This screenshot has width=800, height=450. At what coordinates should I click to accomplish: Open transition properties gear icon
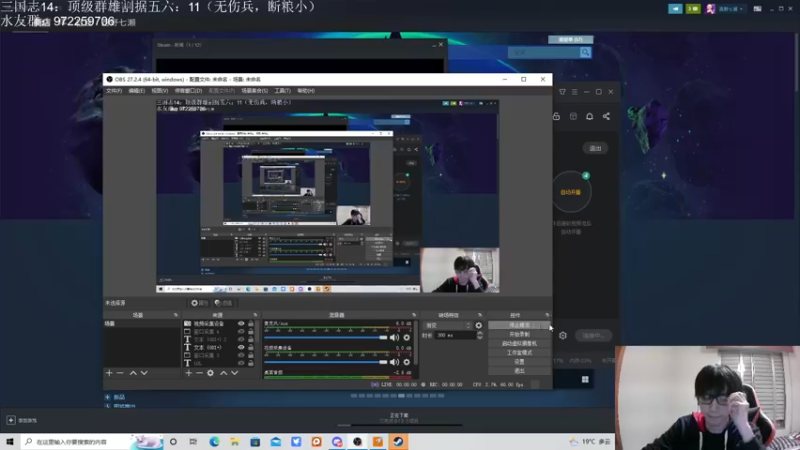[479, 325]
